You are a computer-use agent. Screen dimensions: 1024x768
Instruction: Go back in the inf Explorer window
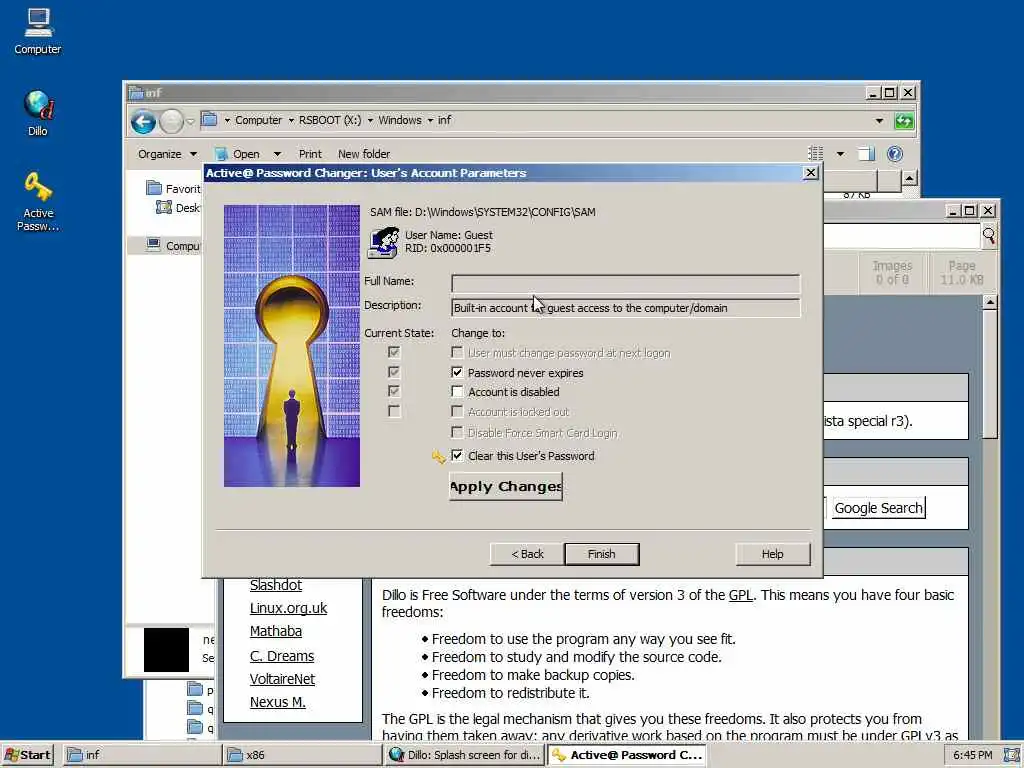pyautogui.click(x=143, y=121)
